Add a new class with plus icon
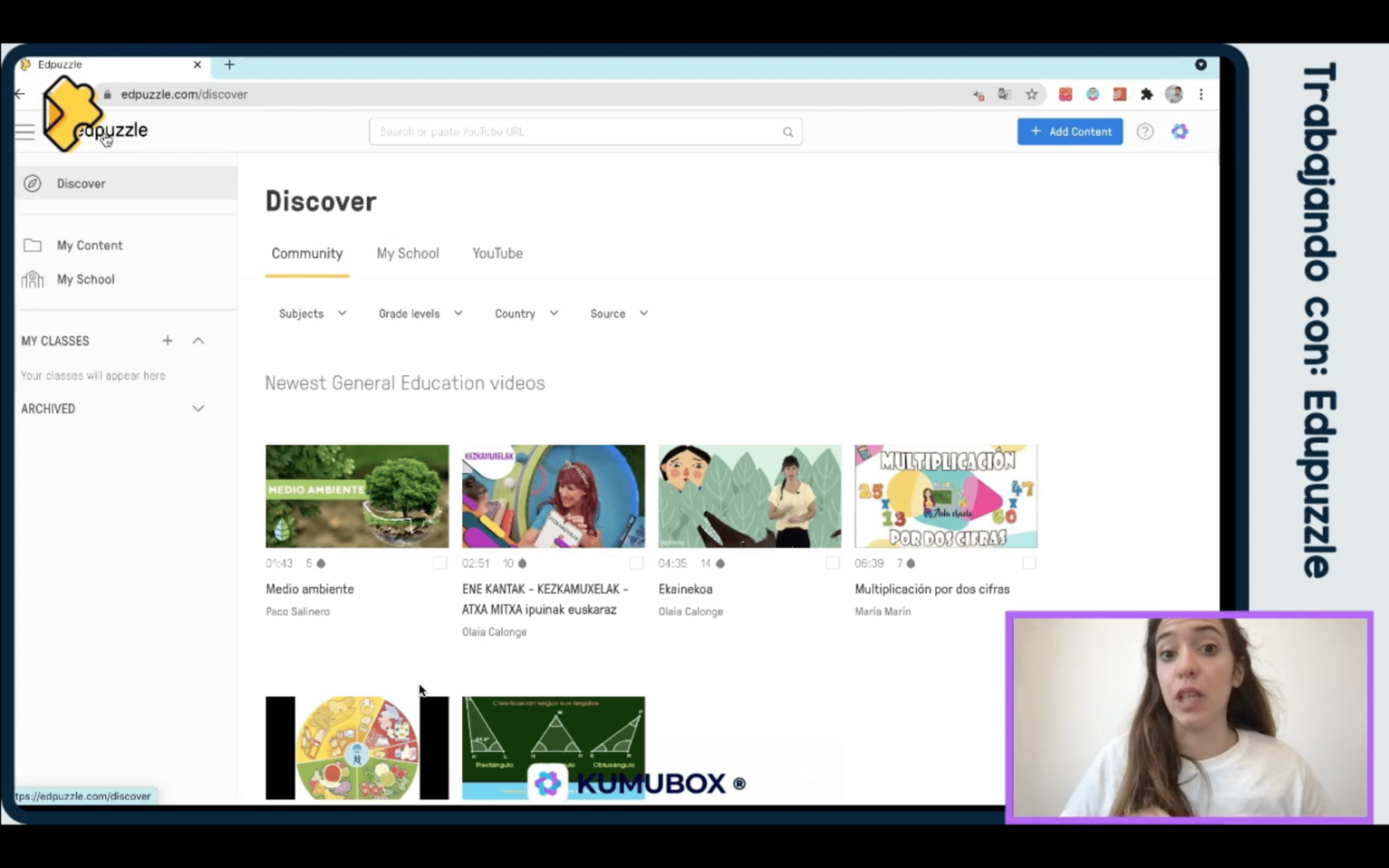Viewport: 1389px width, 868px height. [167, 341]
